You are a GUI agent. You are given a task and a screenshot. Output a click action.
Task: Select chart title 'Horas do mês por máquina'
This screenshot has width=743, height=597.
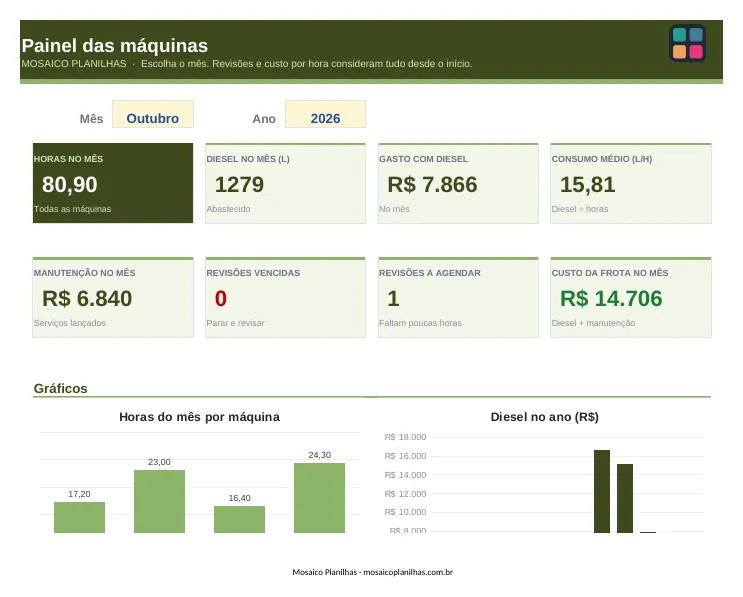point(199,417)
